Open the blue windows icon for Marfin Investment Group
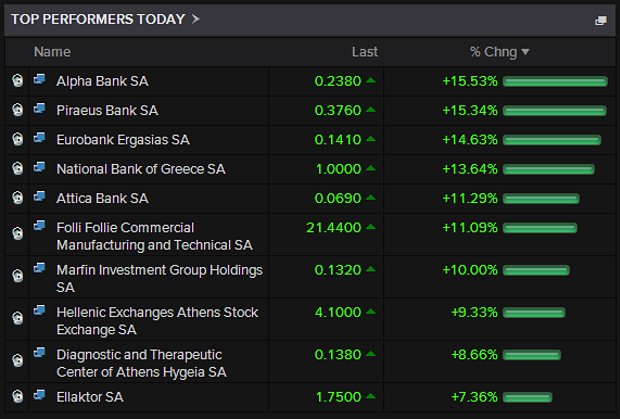 39,268
